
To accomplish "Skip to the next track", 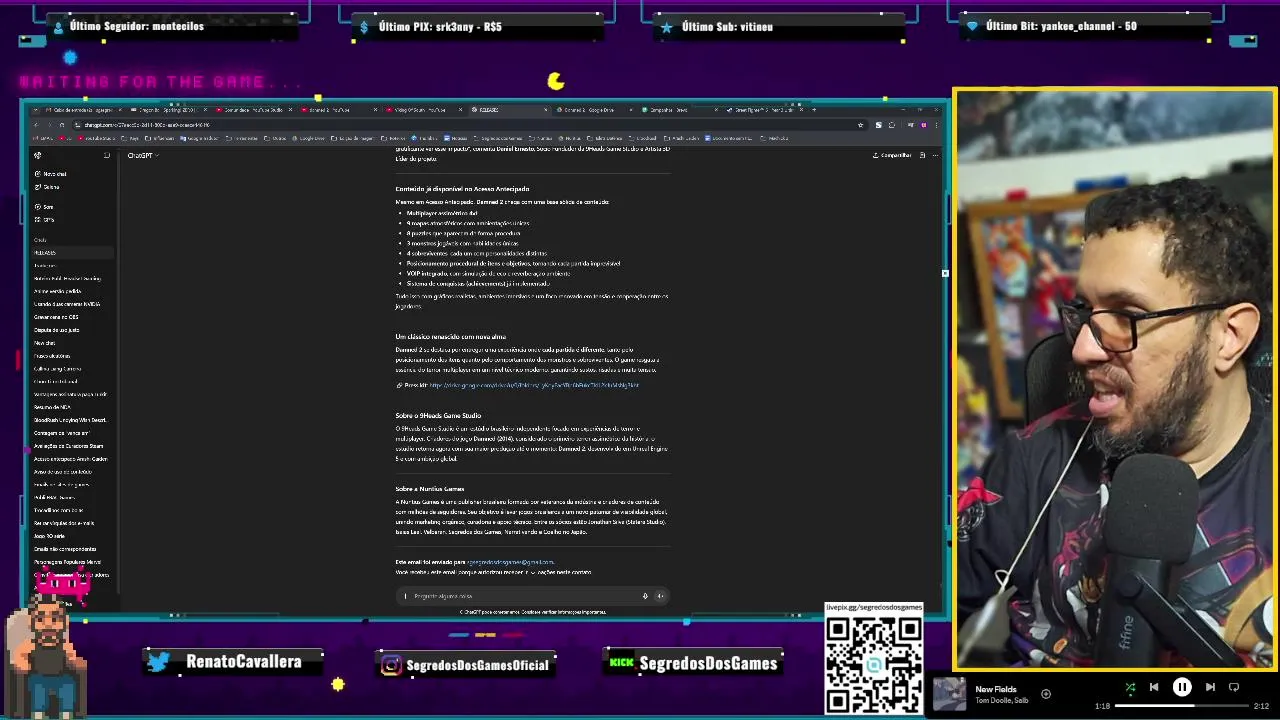I will [1210, 687].
